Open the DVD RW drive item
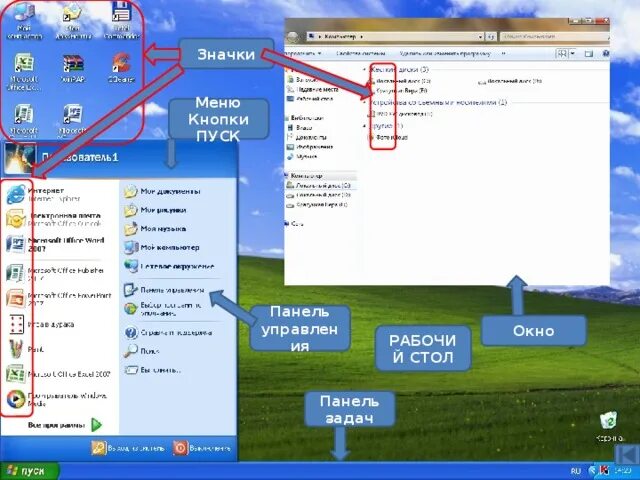 (x=400, y=114)
